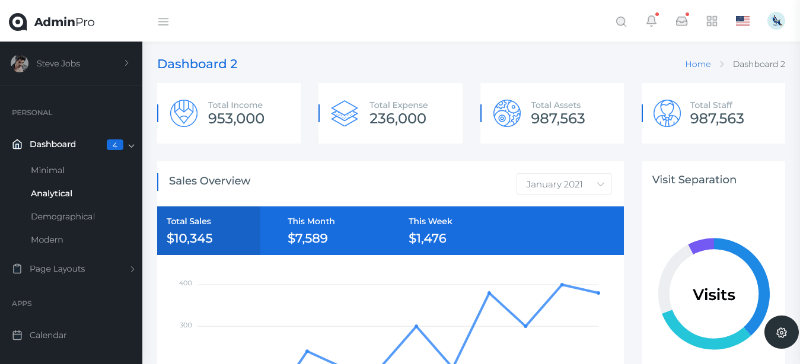
Task: Open the user avatar in top bar
Action: tap(776, 21)
